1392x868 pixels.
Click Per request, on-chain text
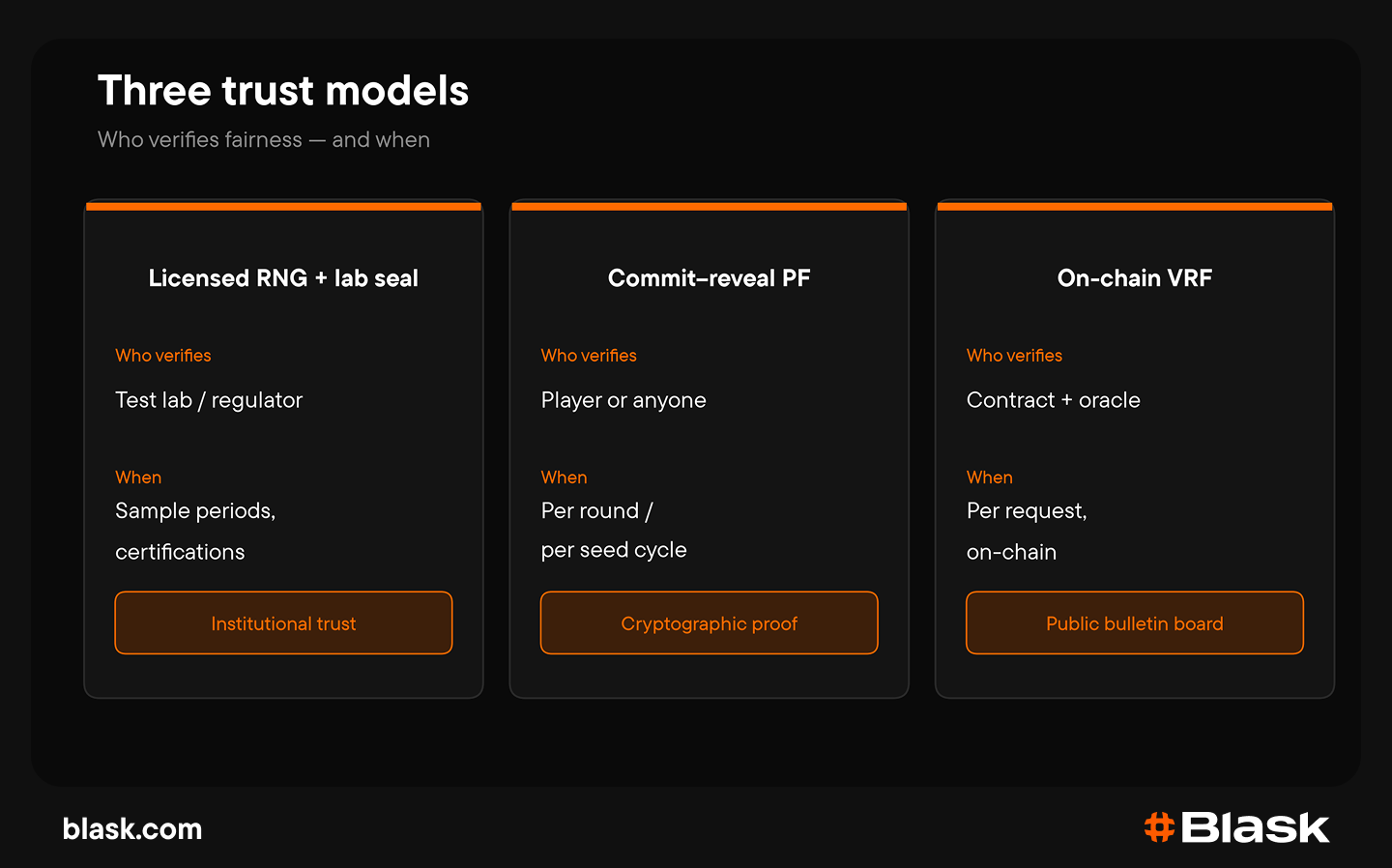(1027, 531)
